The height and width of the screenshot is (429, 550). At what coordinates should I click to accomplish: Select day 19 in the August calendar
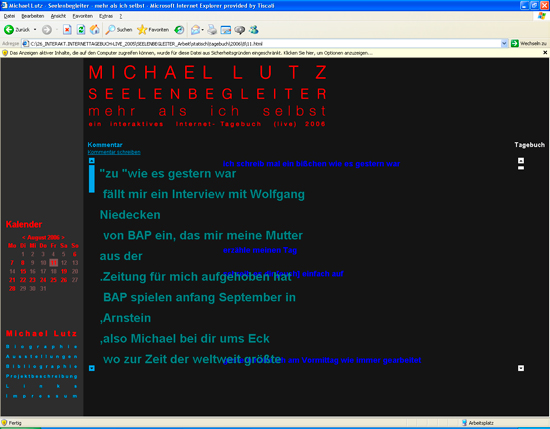64,271
